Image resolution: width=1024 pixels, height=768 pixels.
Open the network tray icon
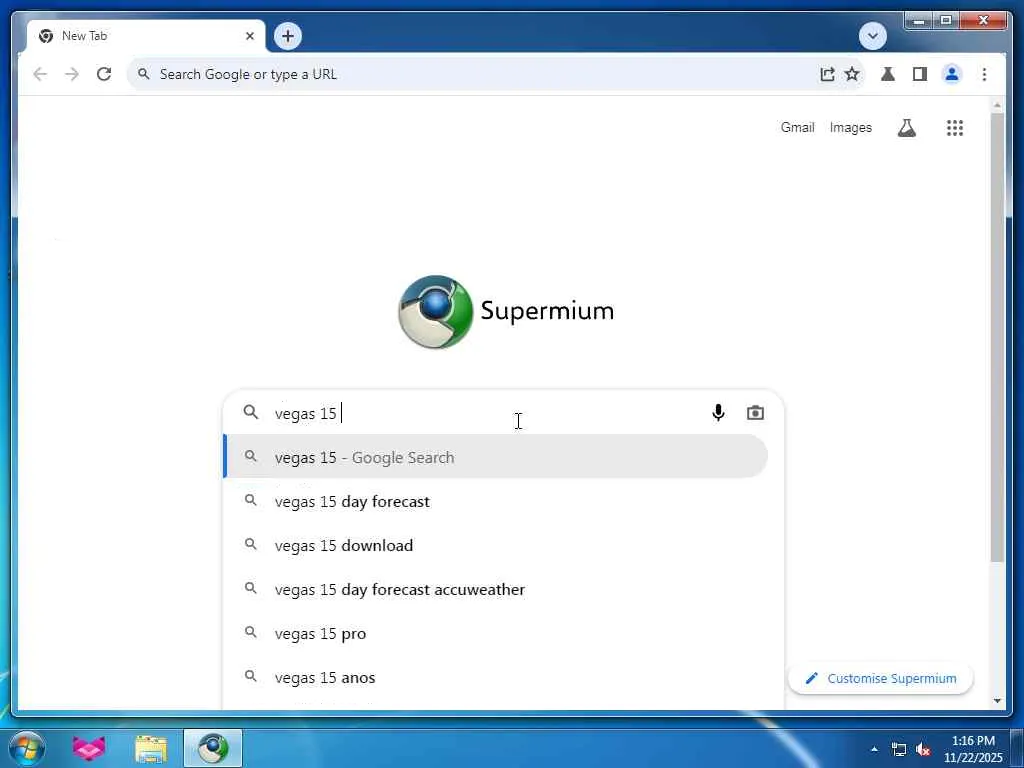[899, 749]
